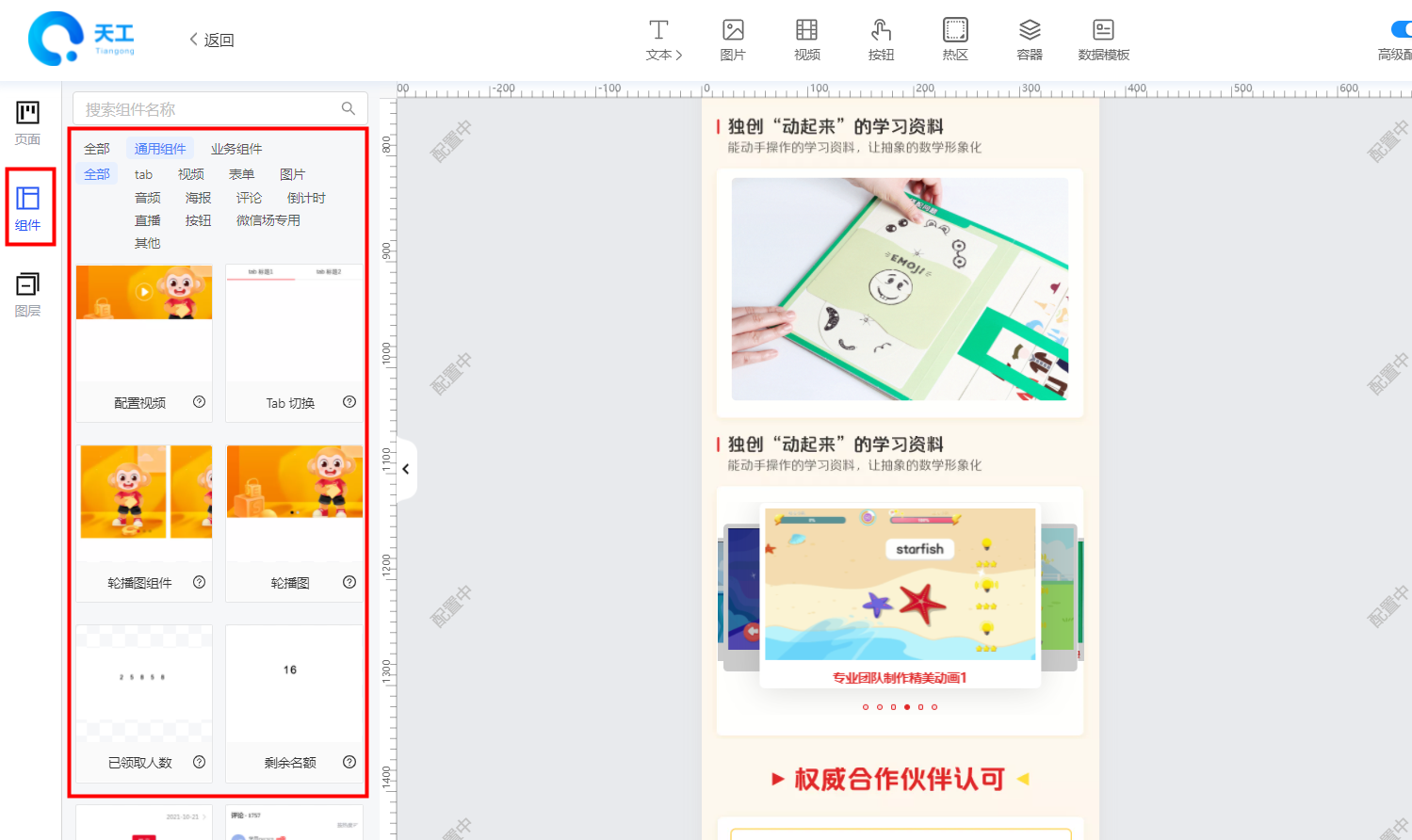
Task: Switch to 业务组件 tab
Action: coord(236,149)
